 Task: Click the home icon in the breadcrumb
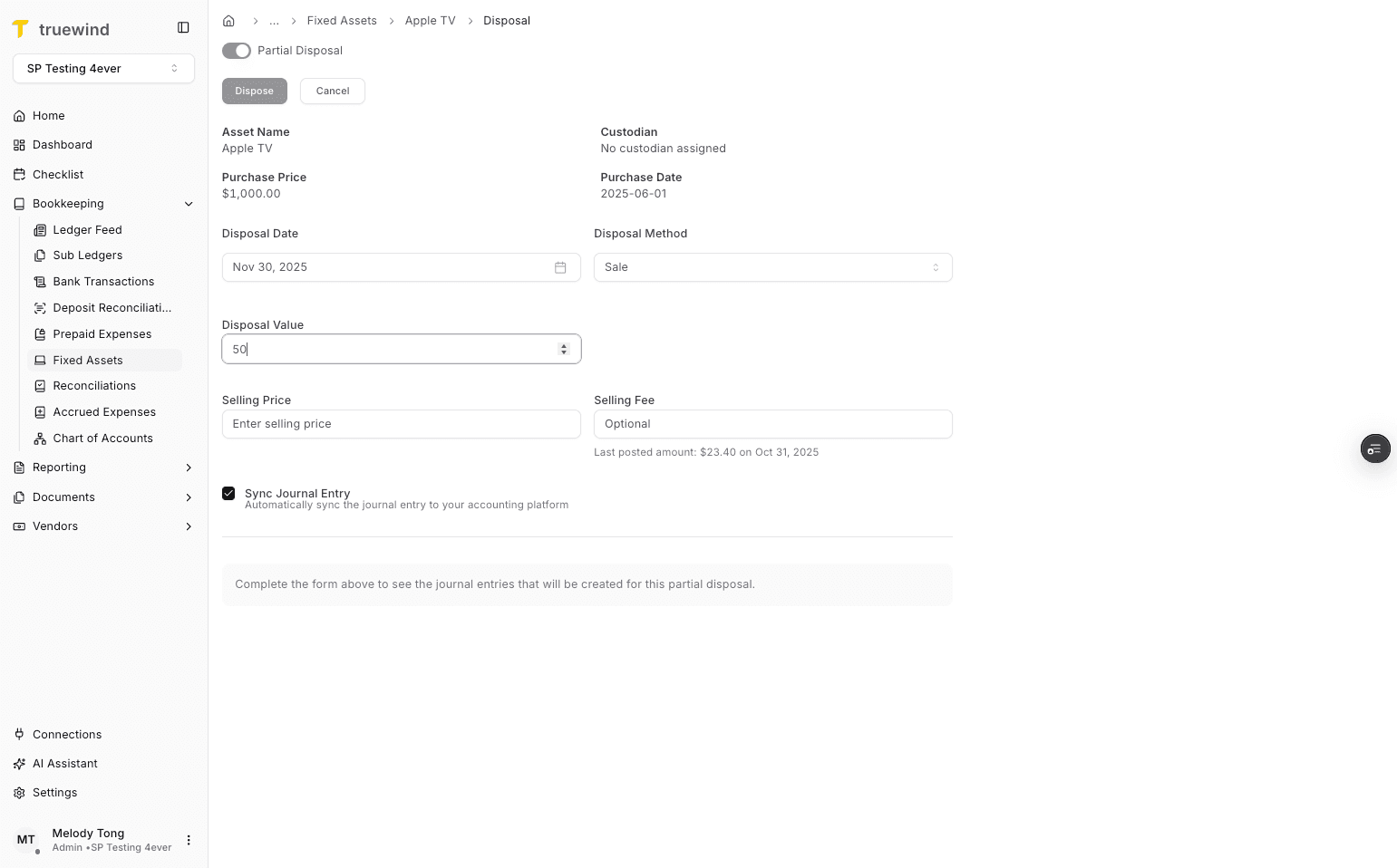pos(228,20)
